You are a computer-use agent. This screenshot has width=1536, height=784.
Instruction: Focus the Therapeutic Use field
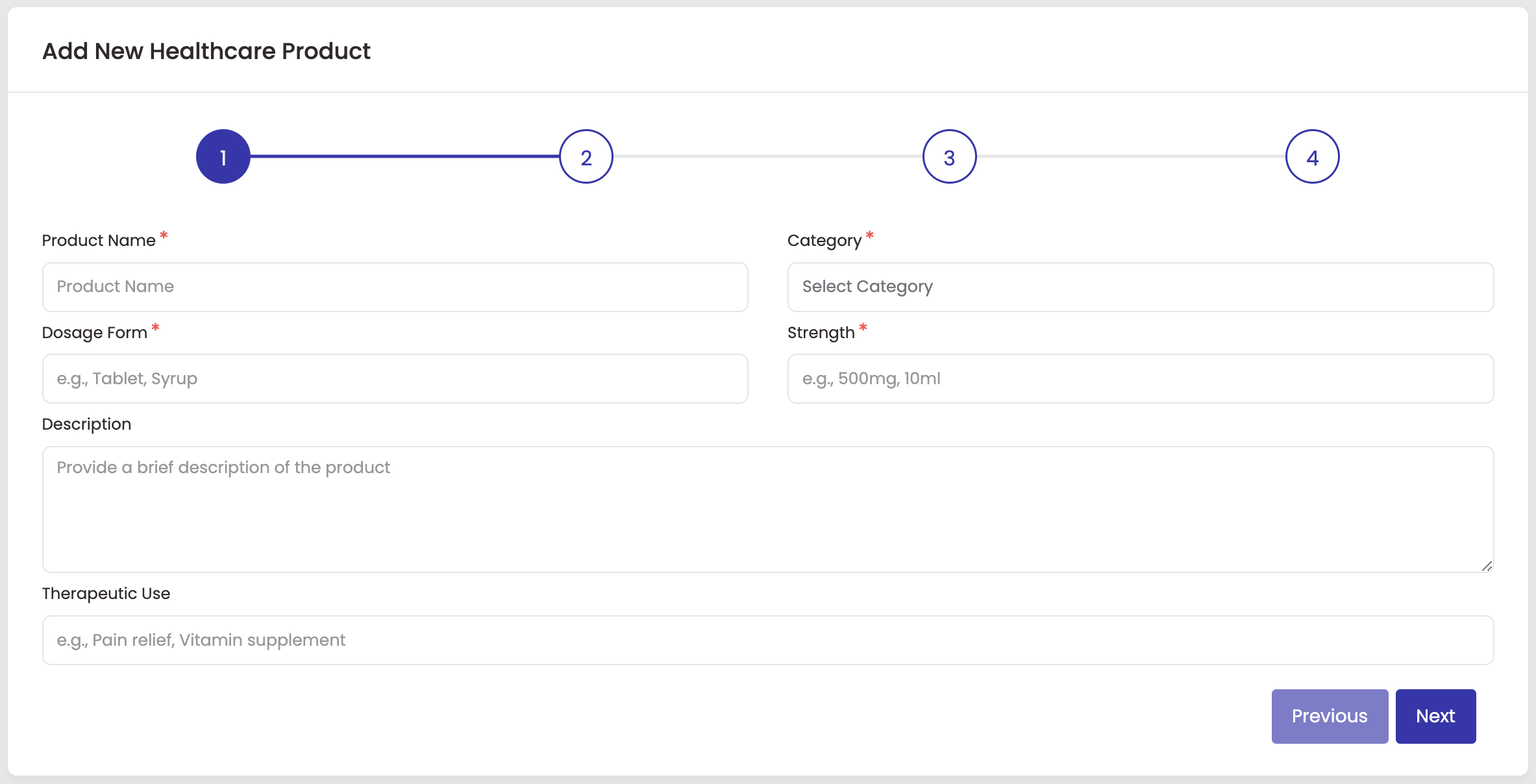coord(767,640)
